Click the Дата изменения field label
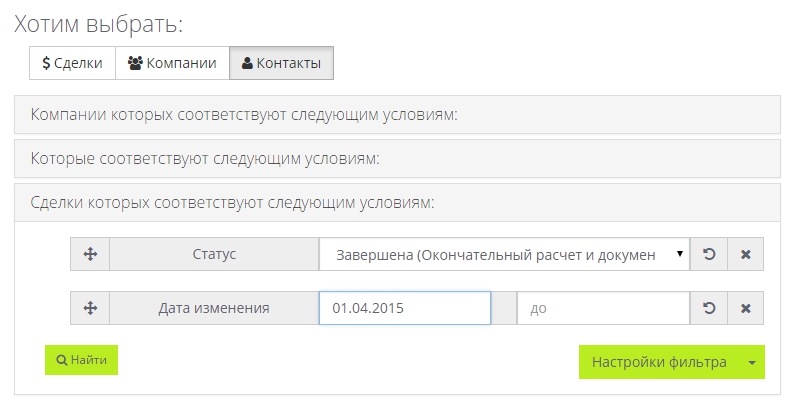Screen dimensions: 796x412 pyautogui.click(x=214, y=308)
